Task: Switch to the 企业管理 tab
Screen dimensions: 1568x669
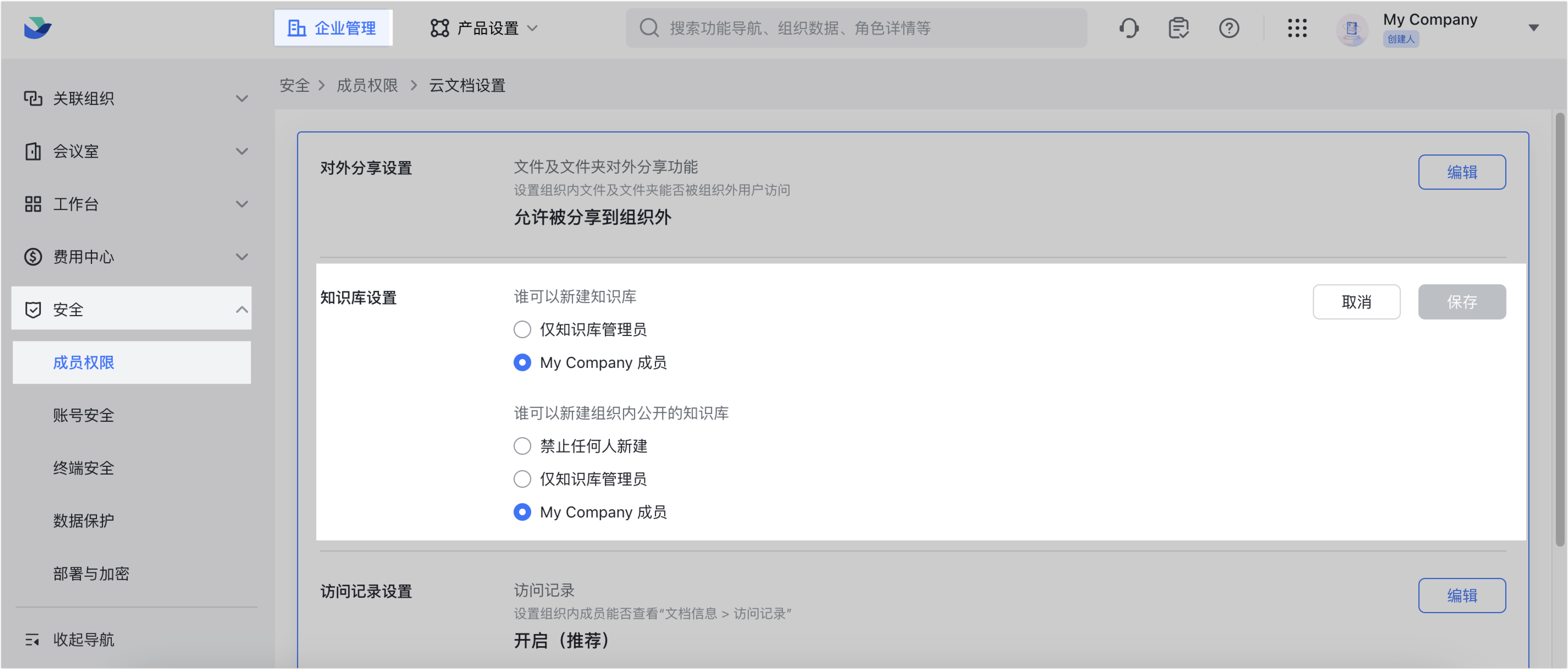Action: point(333,28)
